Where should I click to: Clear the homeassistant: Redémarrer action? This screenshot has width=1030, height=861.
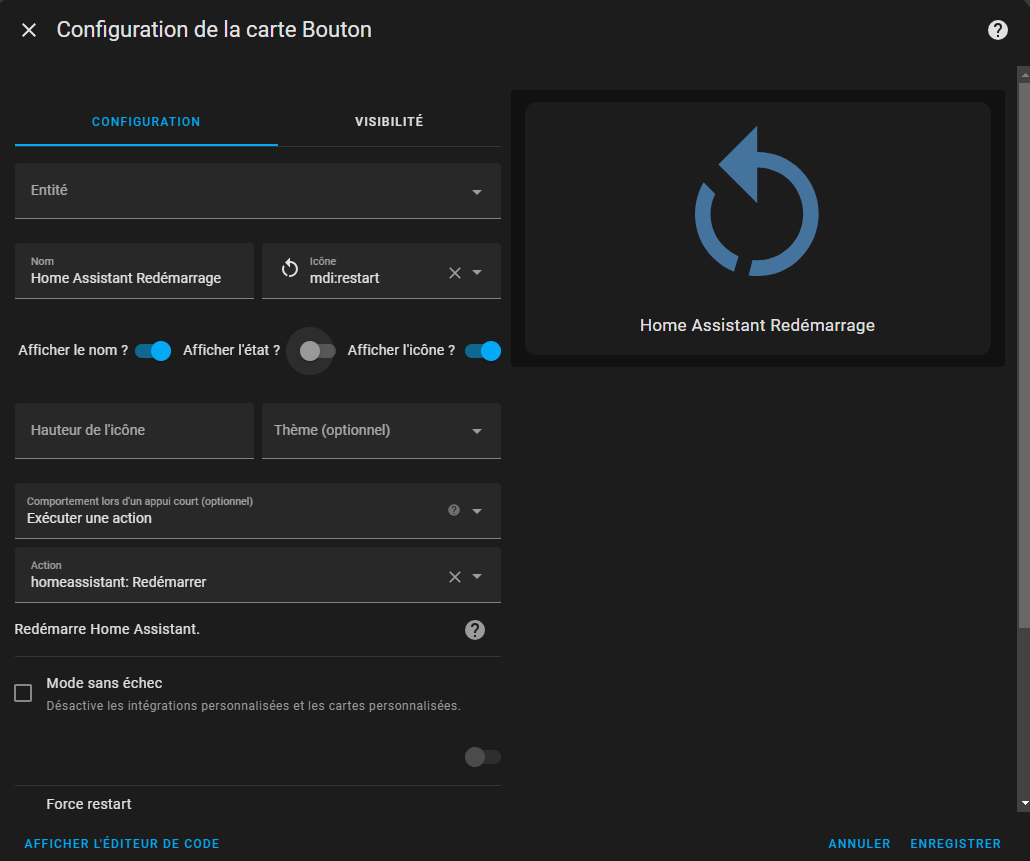[455, 577]
